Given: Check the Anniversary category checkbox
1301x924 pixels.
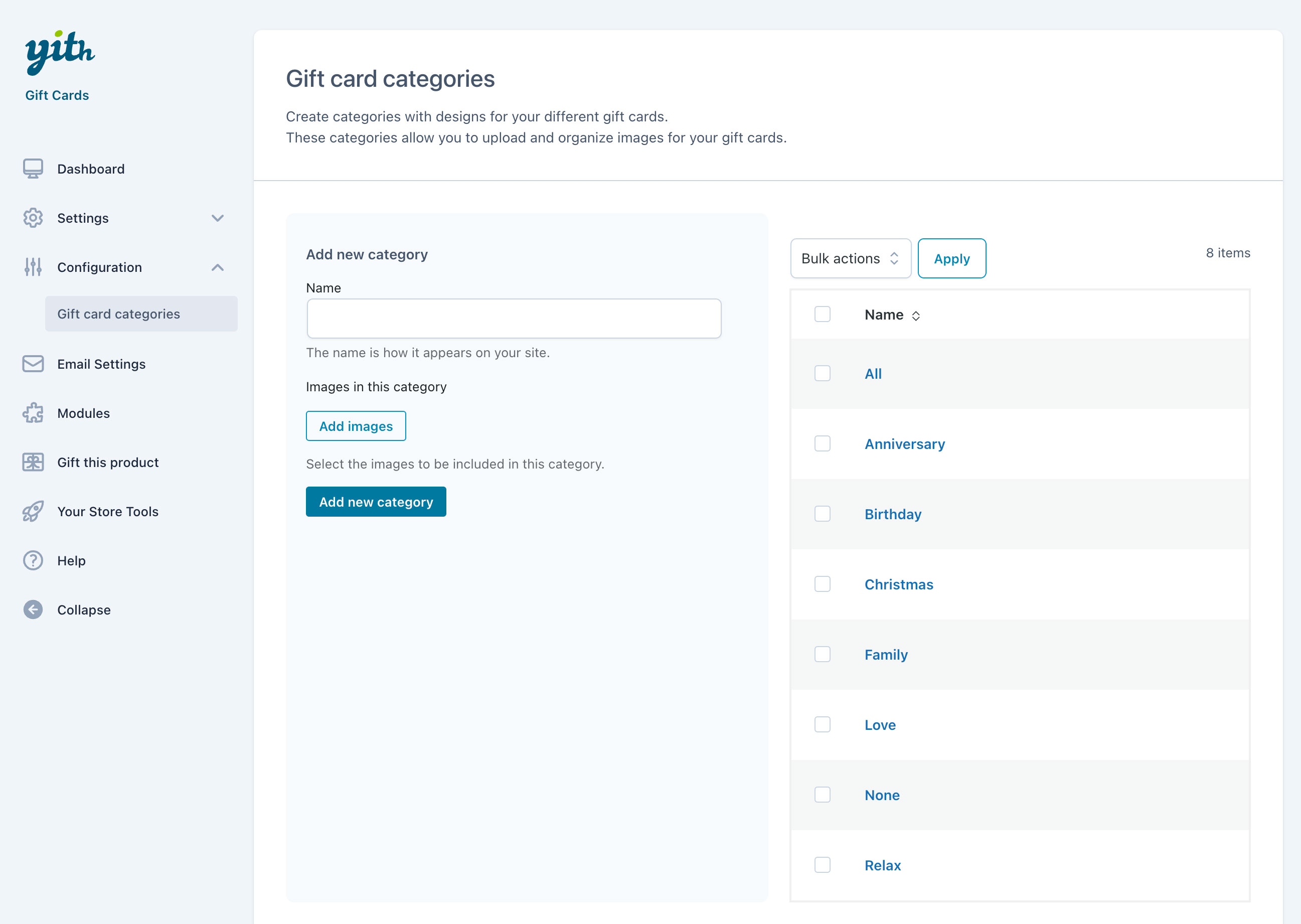Looking at the screenshot, I should click(822, 443).
